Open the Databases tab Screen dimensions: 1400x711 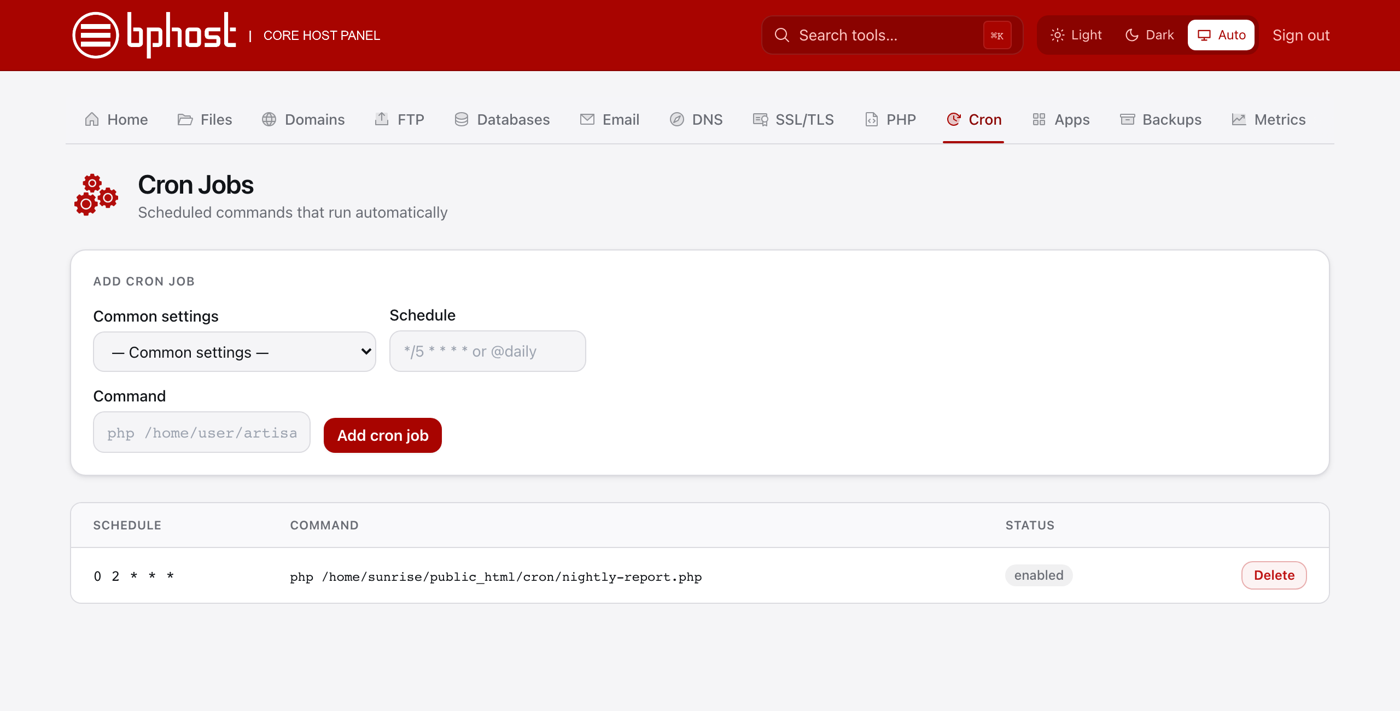pos(502,119)
